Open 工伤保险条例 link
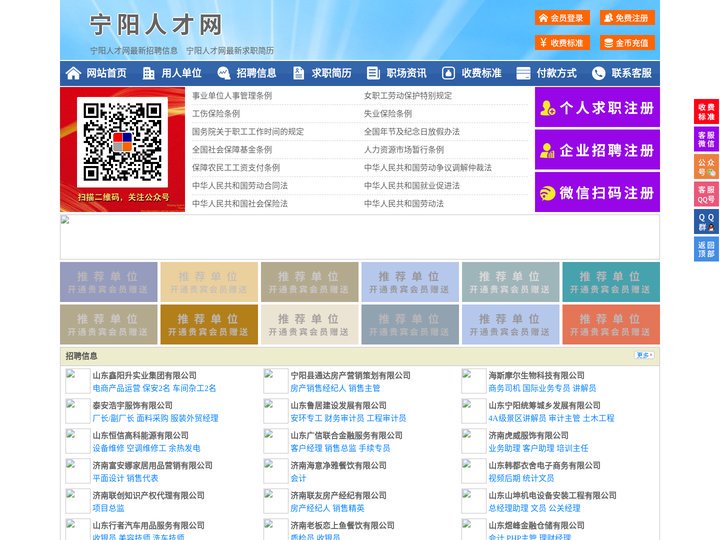 click(216, 113)
